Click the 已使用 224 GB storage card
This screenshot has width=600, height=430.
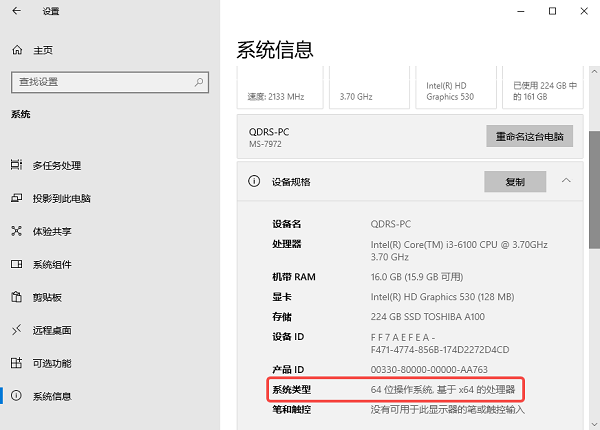(x=543, y=87)
